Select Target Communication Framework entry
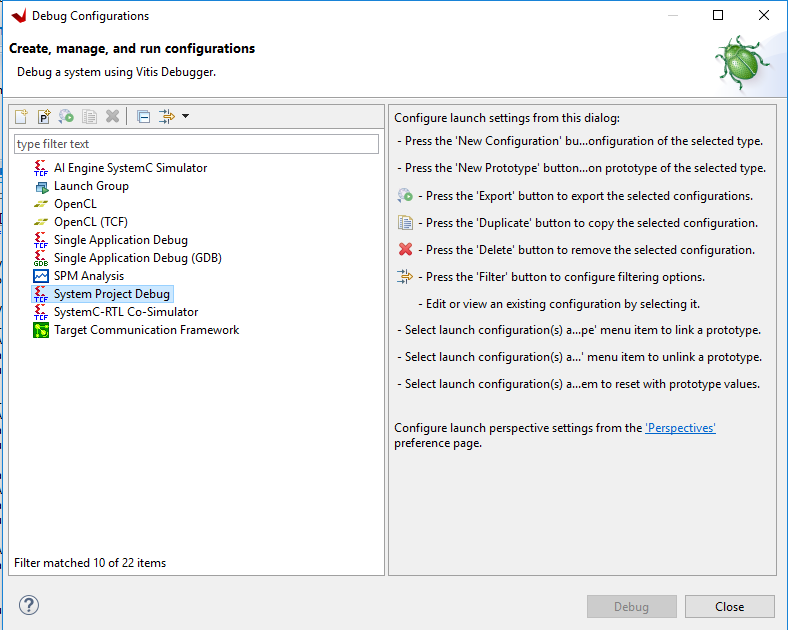Viewport: 788px width, 630px height. pos(146,330)
